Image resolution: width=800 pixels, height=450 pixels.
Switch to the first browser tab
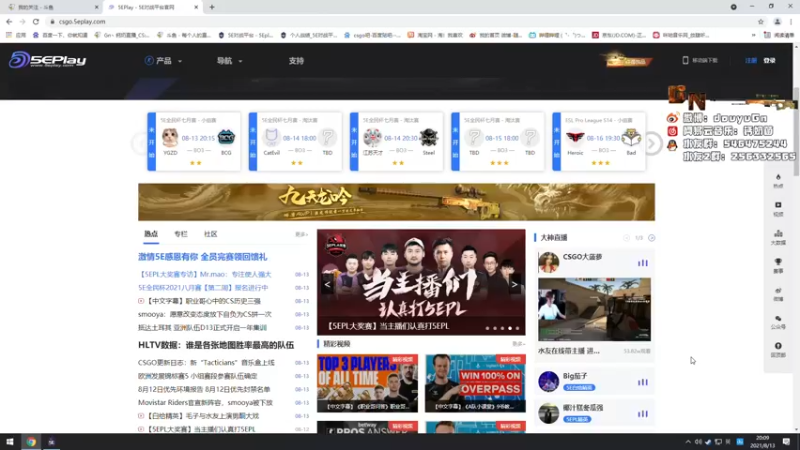52,7
